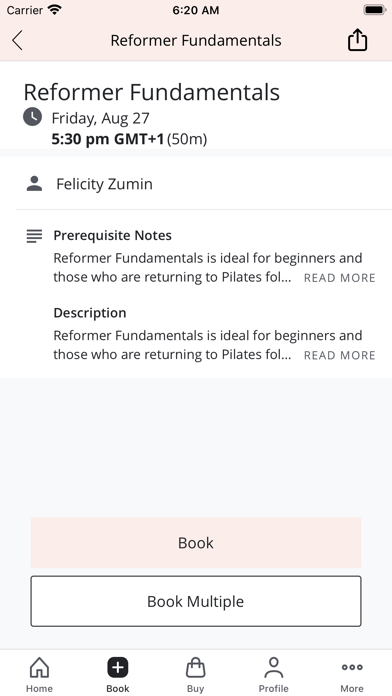
Task: Open the More three-dots icon
Action: [x=352, y=667]
